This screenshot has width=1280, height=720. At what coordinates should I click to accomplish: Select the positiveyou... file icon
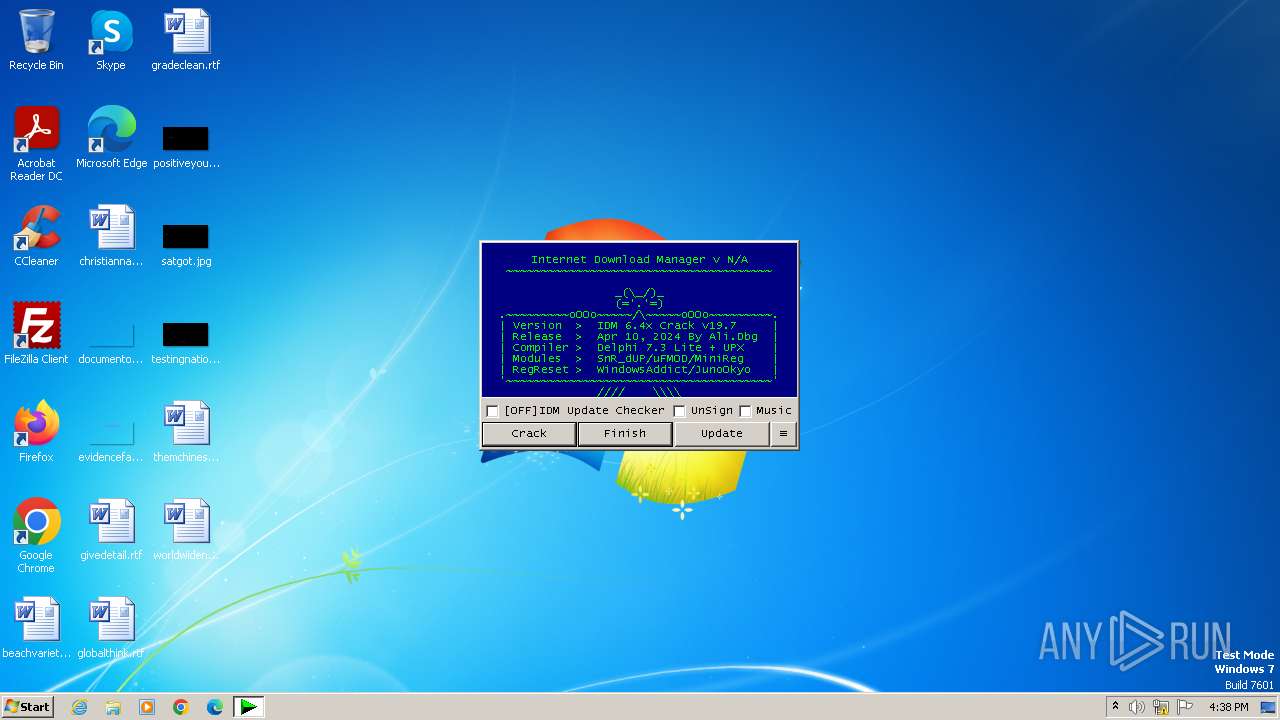[186, 144]
